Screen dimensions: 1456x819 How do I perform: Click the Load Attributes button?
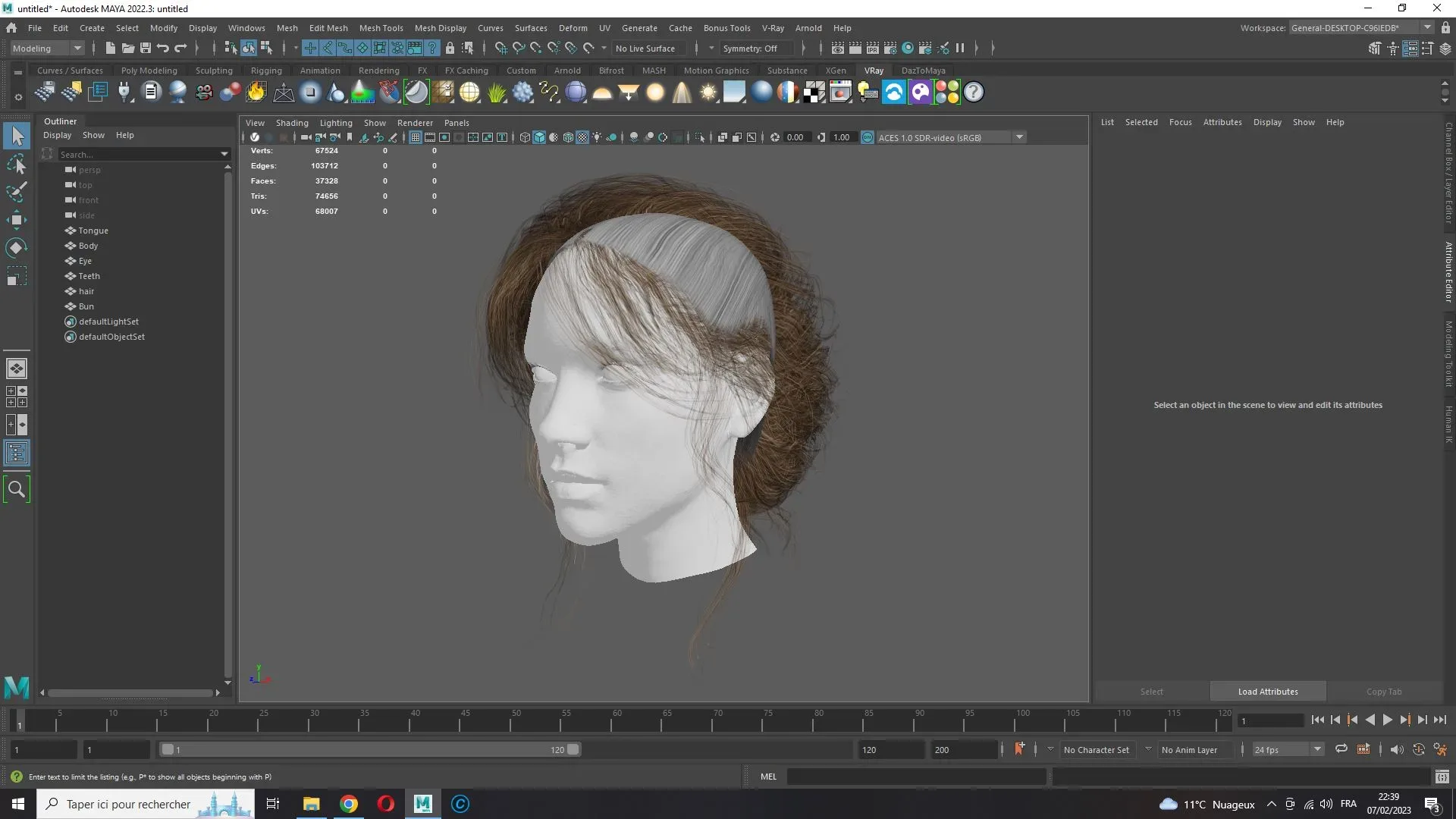(1267, 691)
